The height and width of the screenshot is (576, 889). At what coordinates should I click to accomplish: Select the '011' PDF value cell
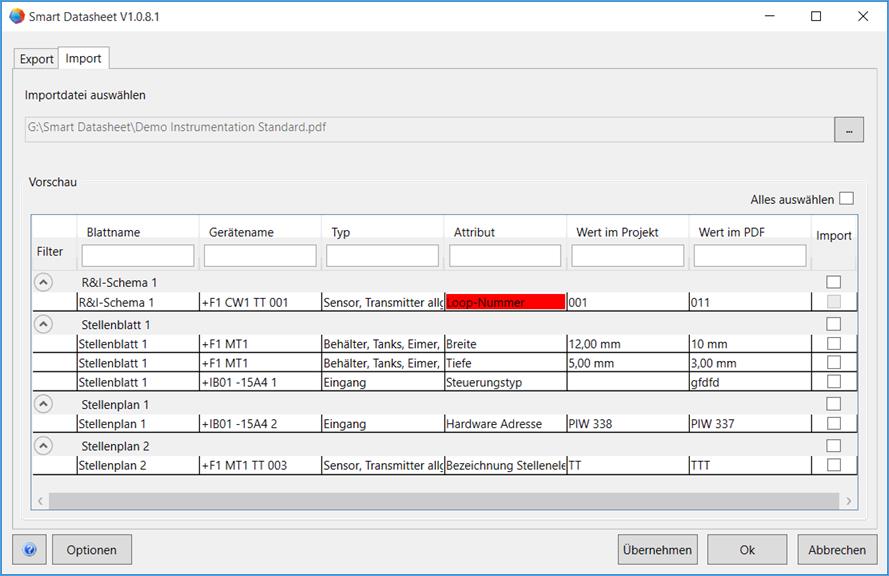[x=750, y=302]
